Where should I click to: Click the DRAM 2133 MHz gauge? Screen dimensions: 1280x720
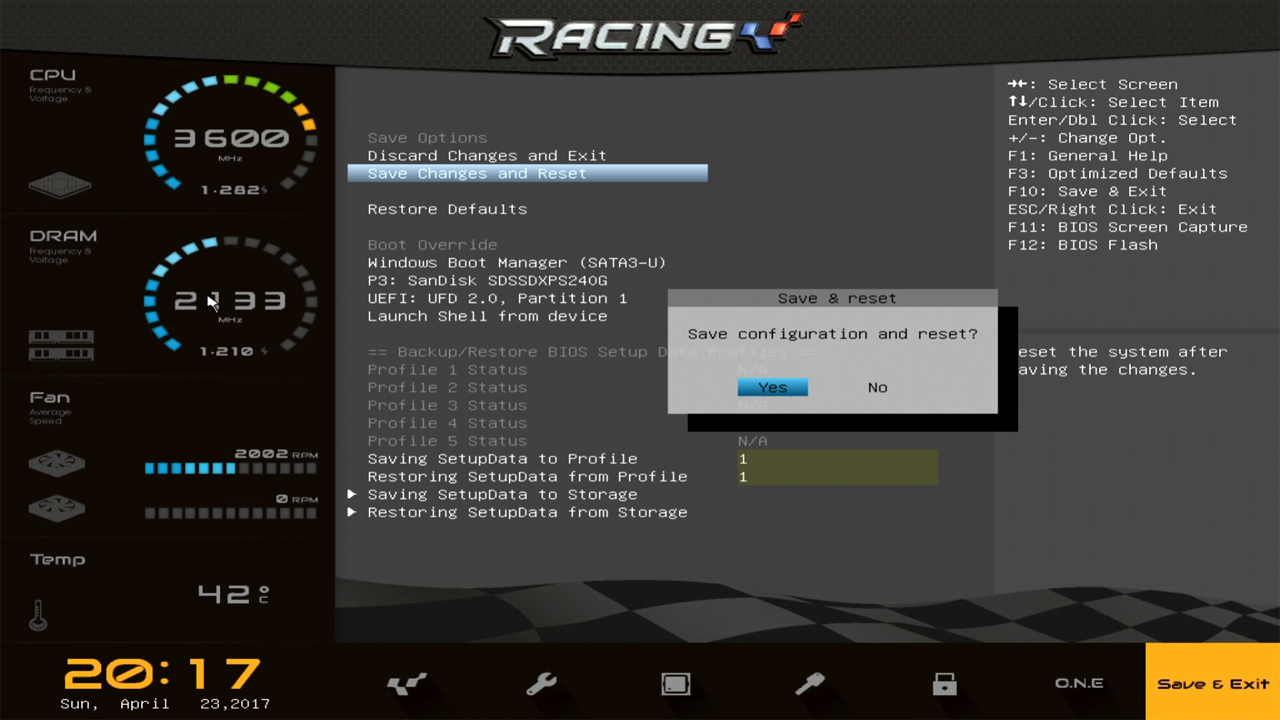click(230, 298)
